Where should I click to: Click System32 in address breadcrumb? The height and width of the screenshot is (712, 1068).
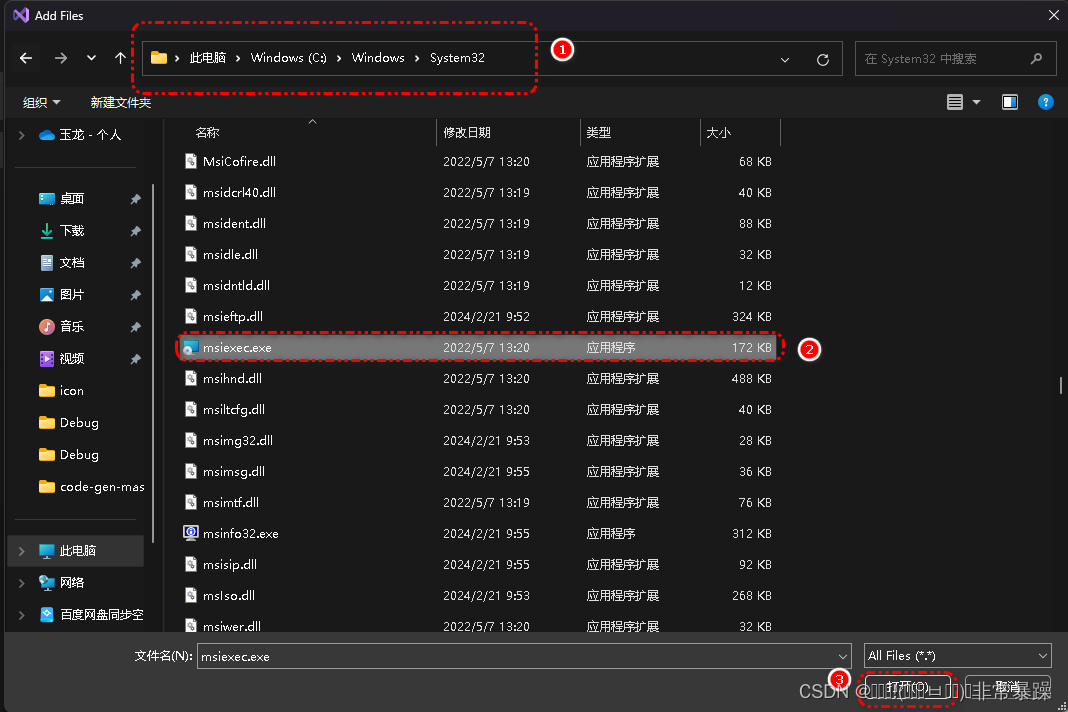coord(457,58)
